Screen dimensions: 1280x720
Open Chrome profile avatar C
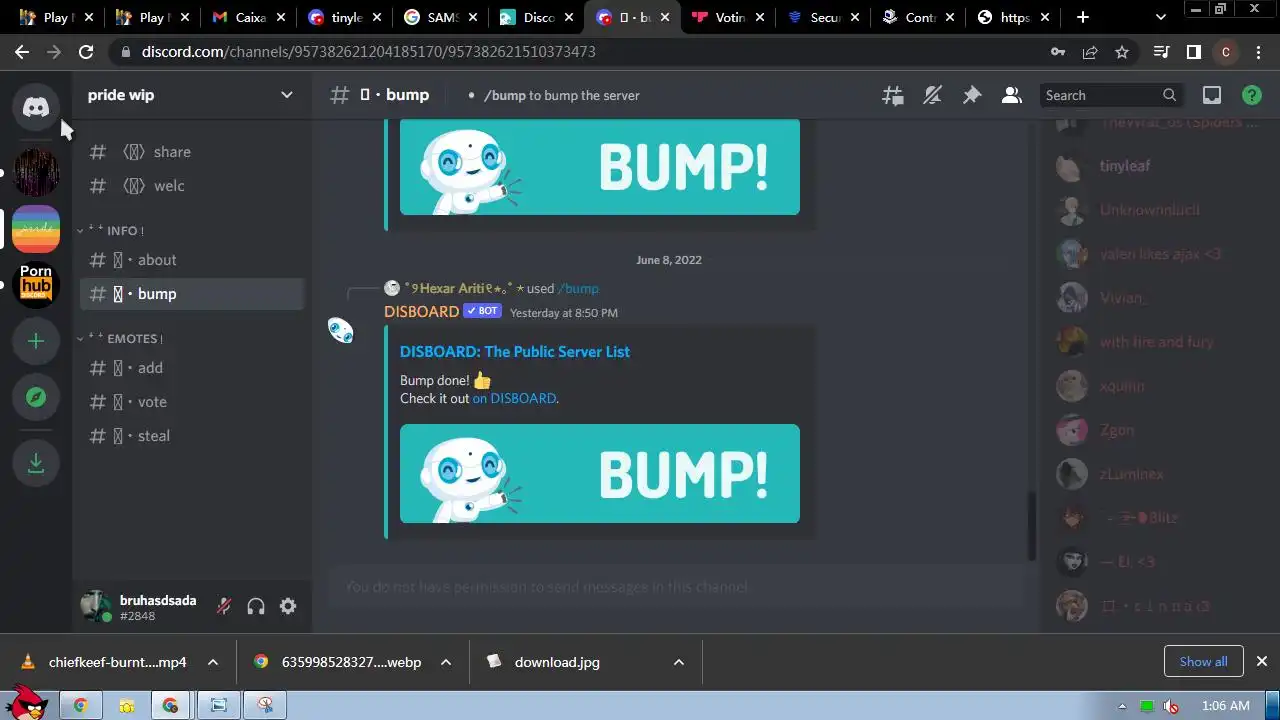(1226, 52)
